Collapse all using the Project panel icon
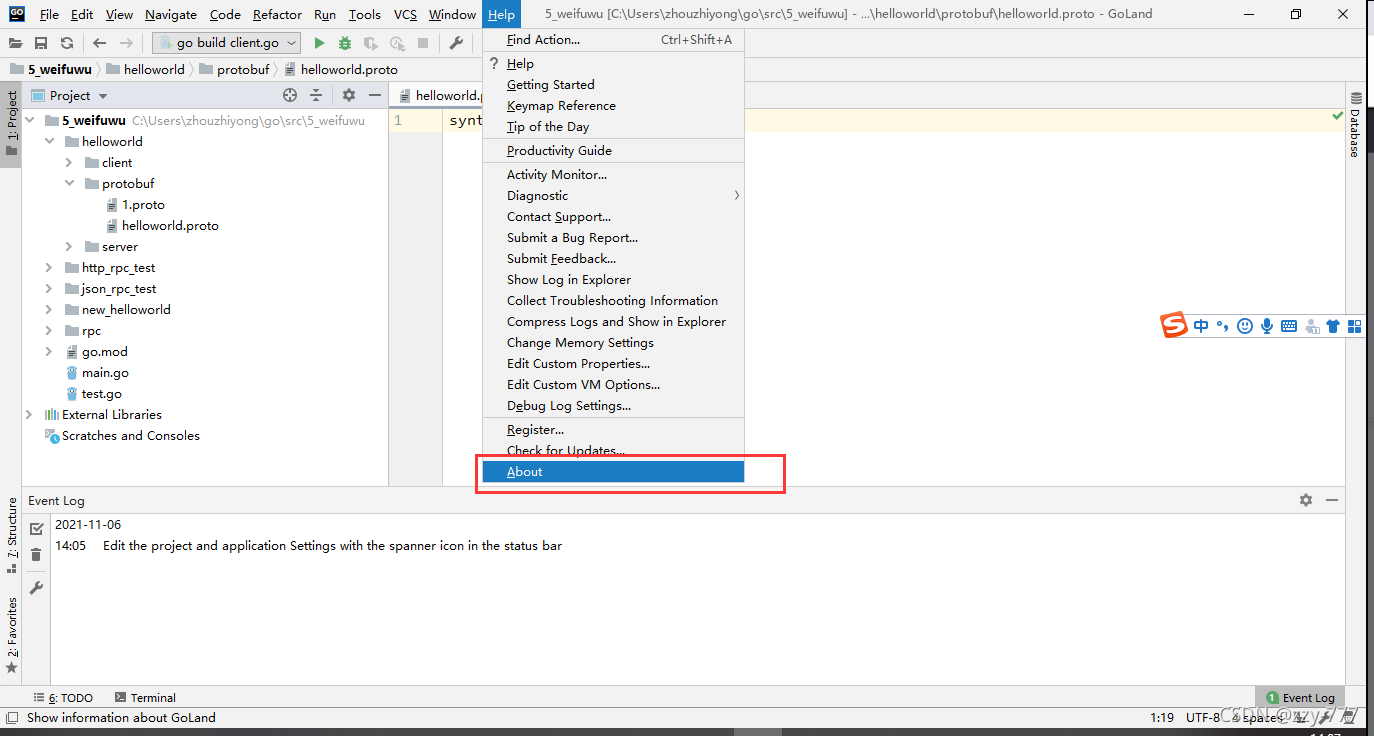Screen dimensions: 1374x736 316,95
